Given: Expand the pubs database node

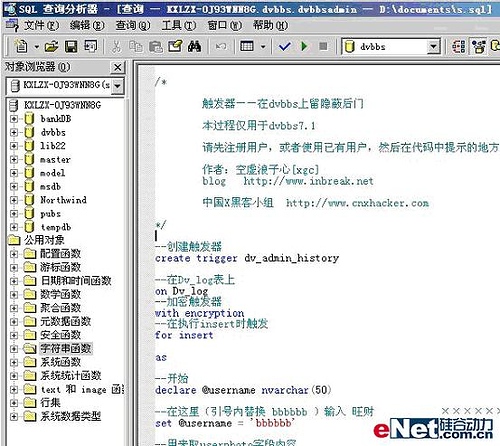Looking at the screenshot, I should [x=14, y=213].
